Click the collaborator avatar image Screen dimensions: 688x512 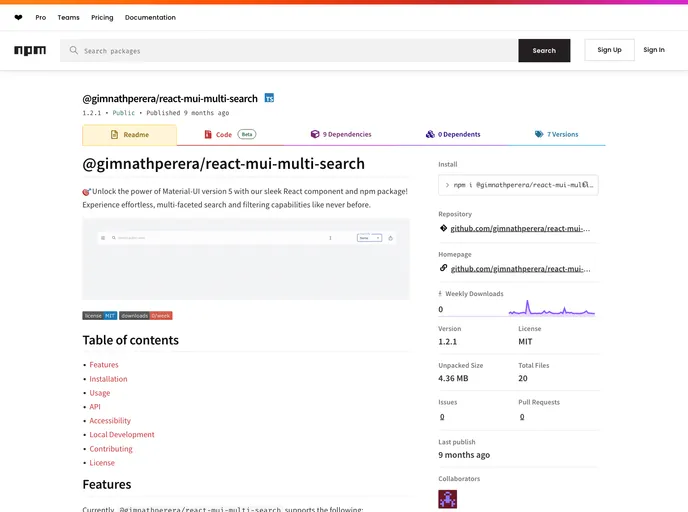pos(448,499)
